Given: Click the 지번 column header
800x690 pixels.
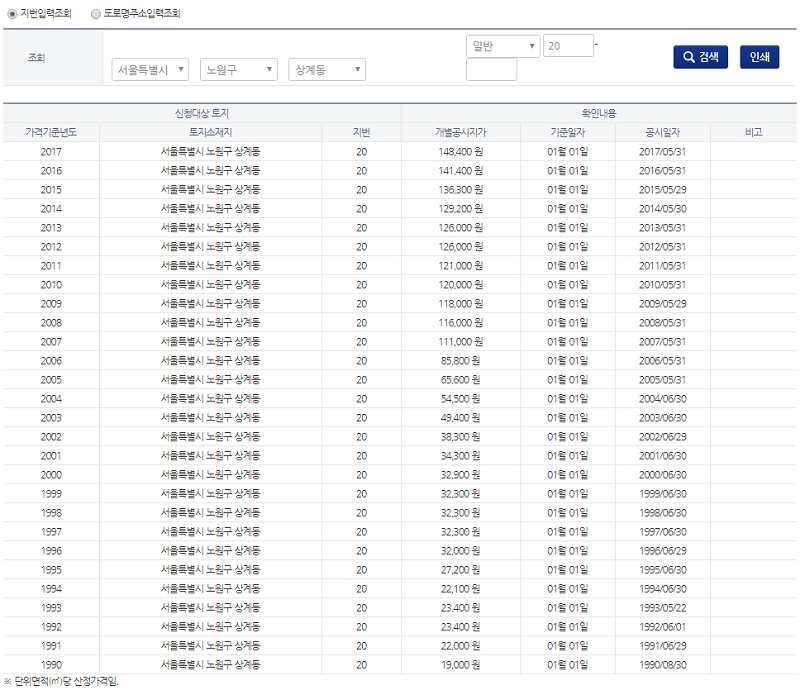Looking at the screenshot, I should click(361, 132).
